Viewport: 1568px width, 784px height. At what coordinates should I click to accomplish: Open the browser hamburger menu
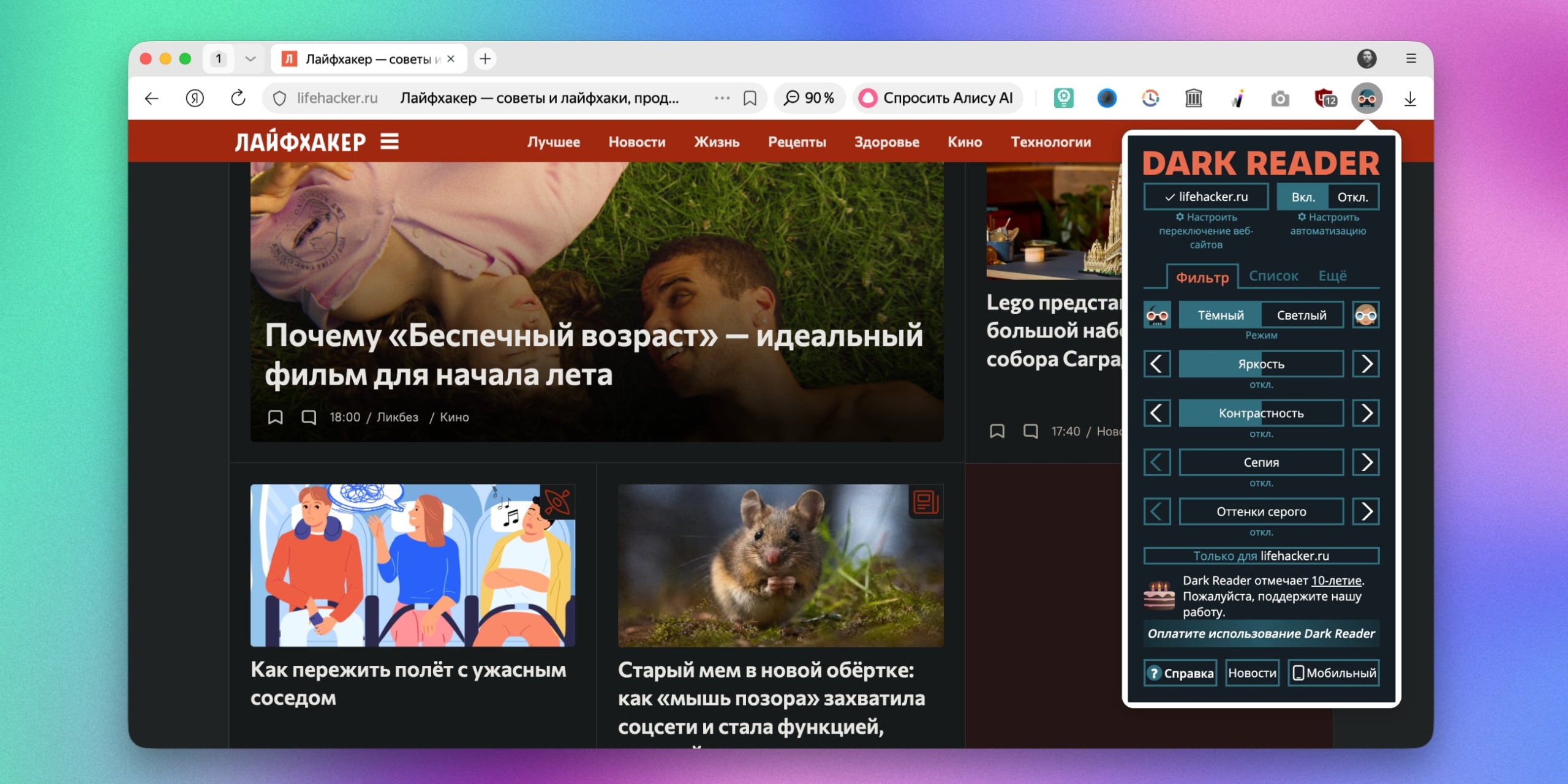pos(1411,58)
